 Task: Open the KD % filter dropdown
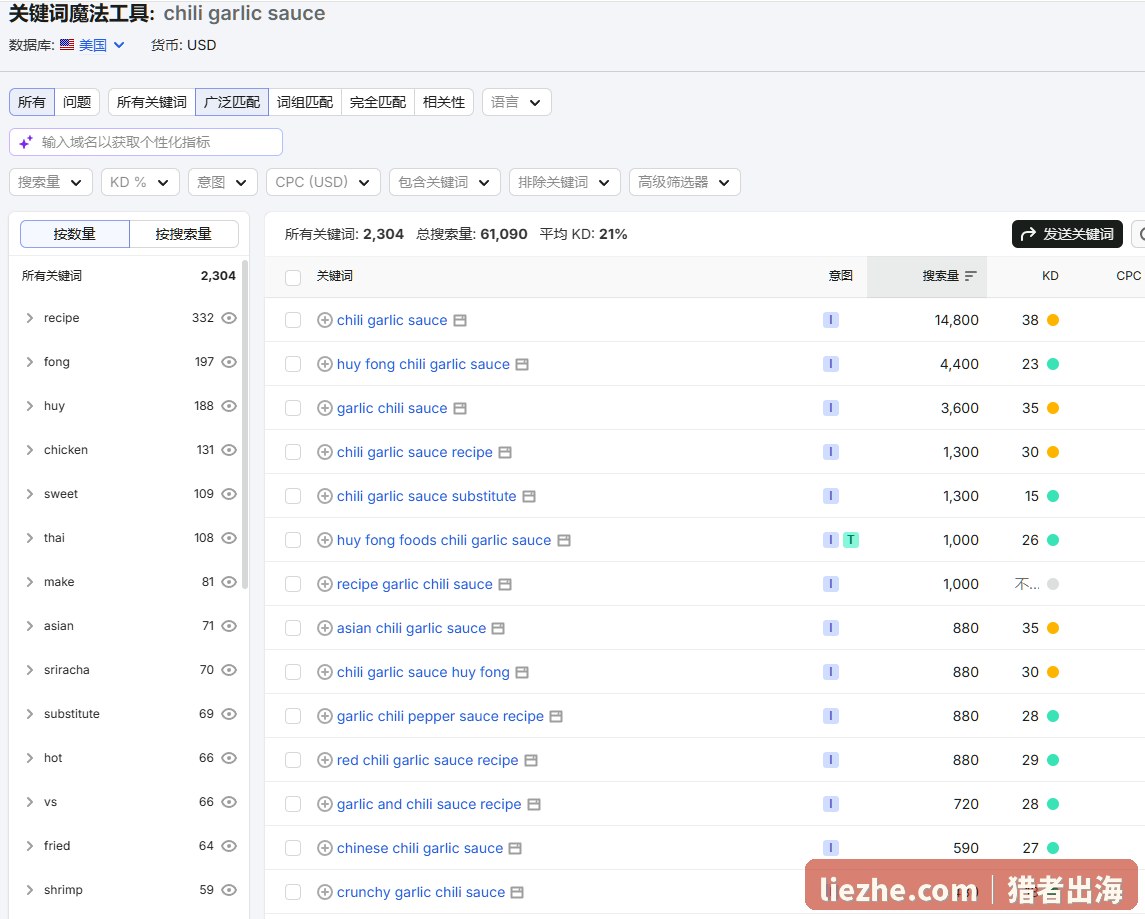point(139,182)
